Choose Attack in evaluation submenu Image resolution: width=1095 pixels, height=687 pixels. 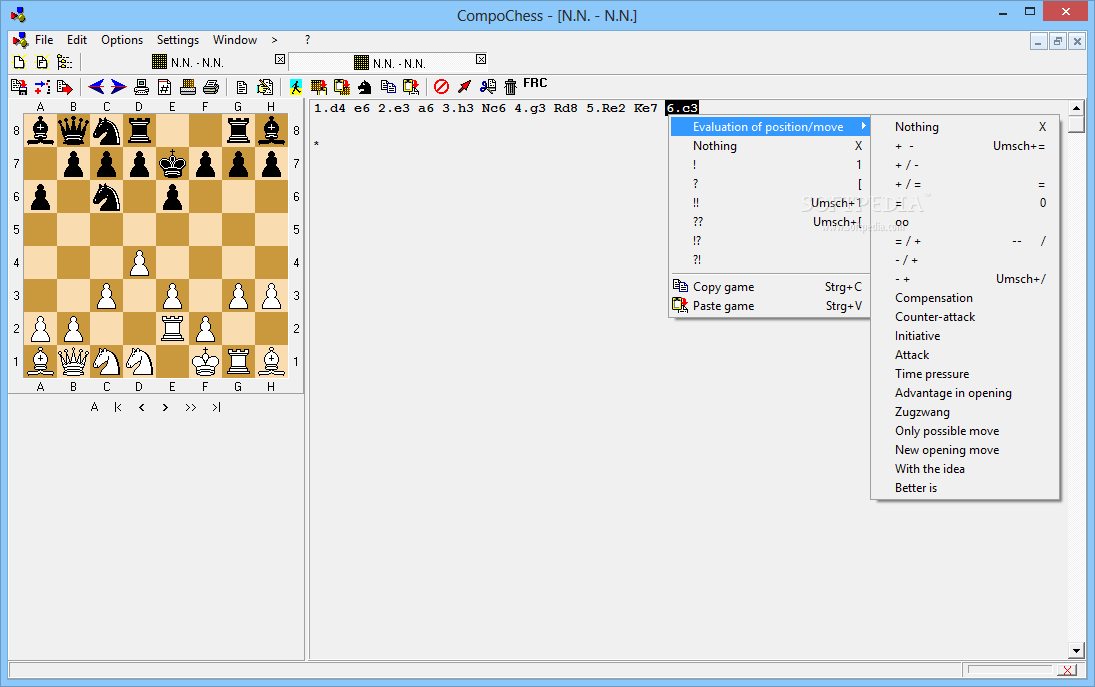tap(965, 355)
